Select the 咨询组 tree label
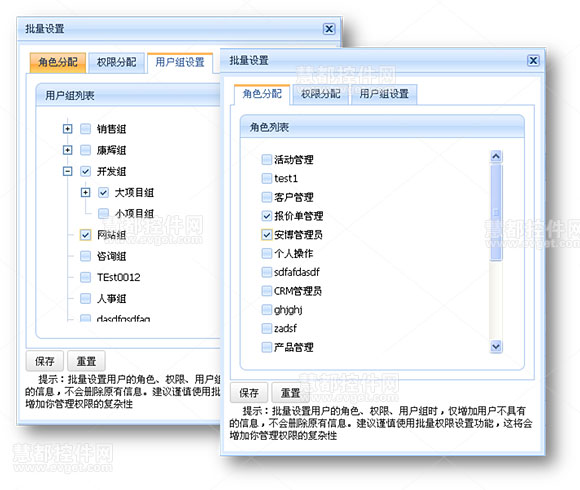 111,256
